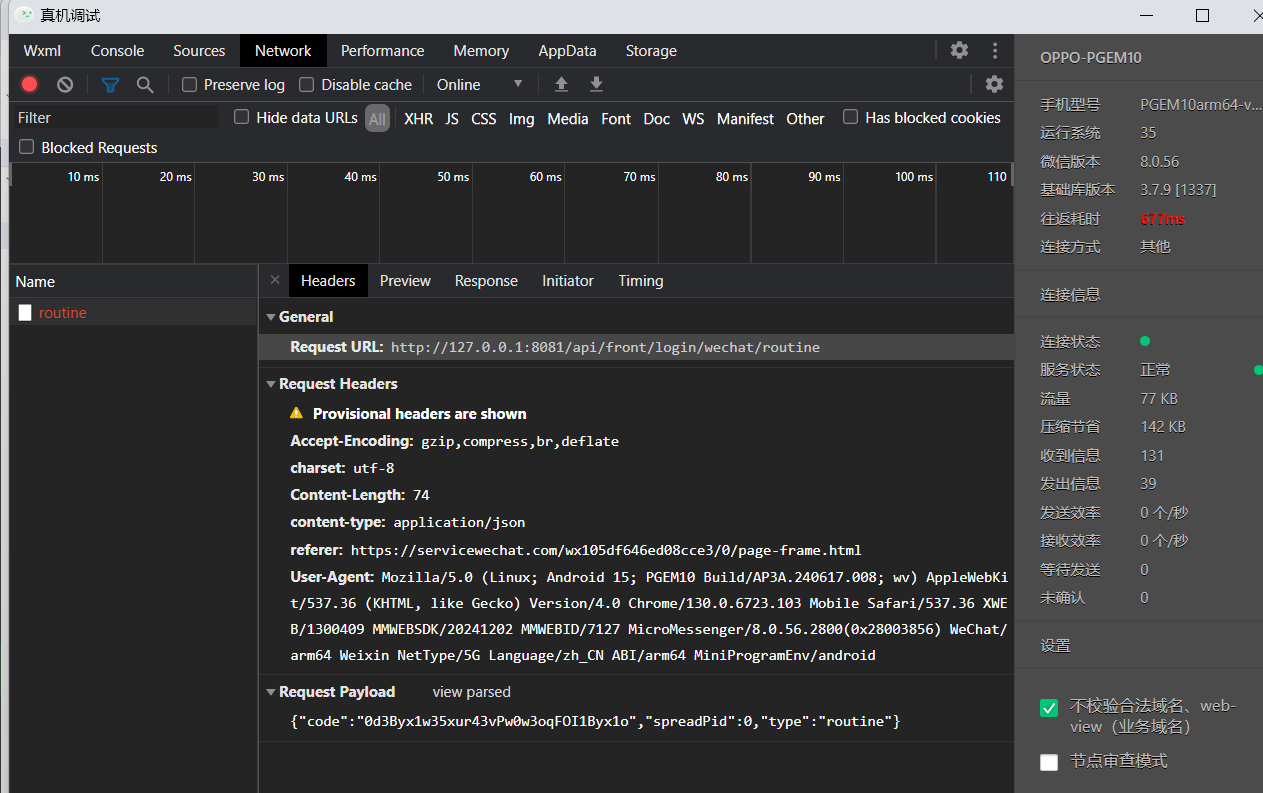Viewport: 1263px width, 793px height.
Task: Click the provisional headers warning icon
Action: pyautogui.click(x=296, y=413)
